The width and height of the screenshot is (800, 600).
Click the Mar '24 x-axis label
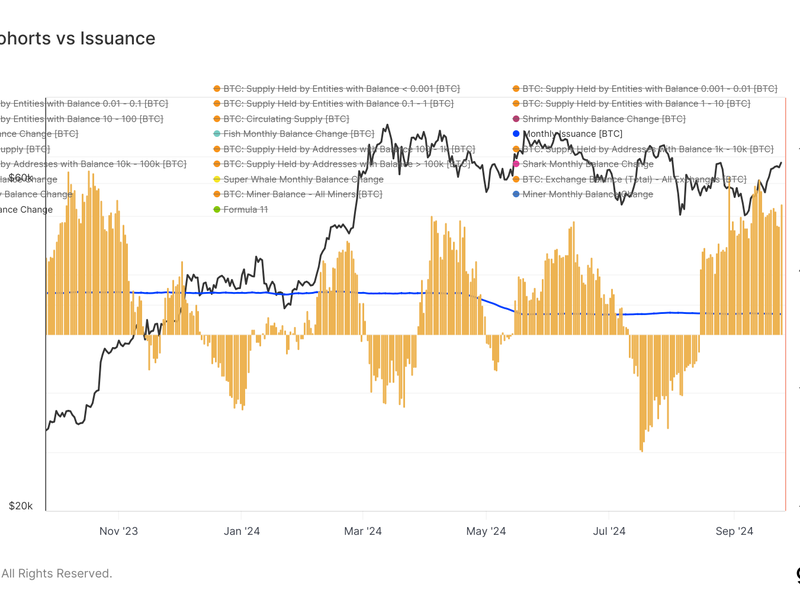coord(363,531)
